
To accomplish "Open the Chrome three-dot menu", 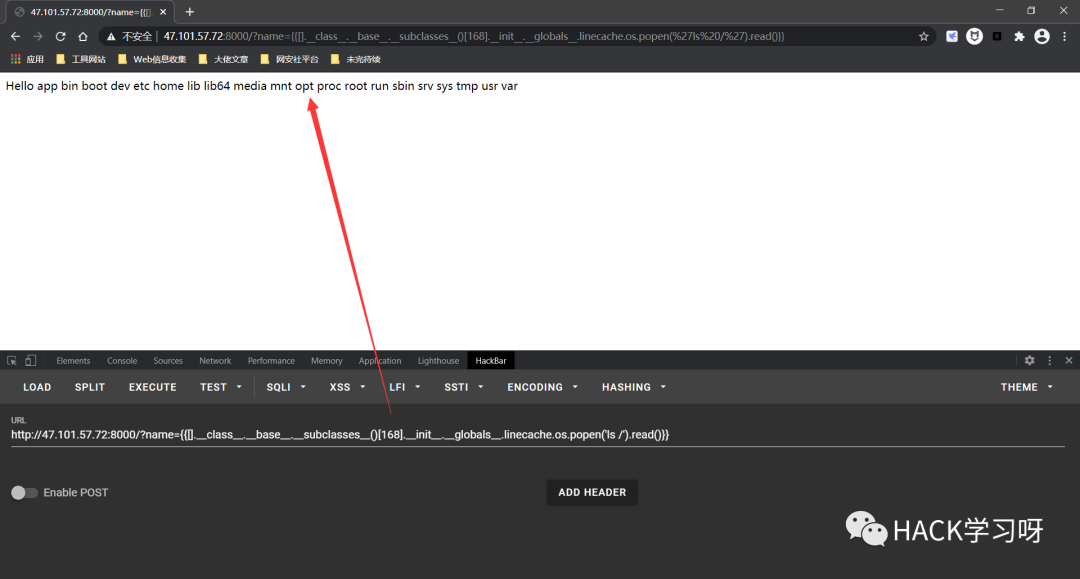I will (x=1065, y=36).
